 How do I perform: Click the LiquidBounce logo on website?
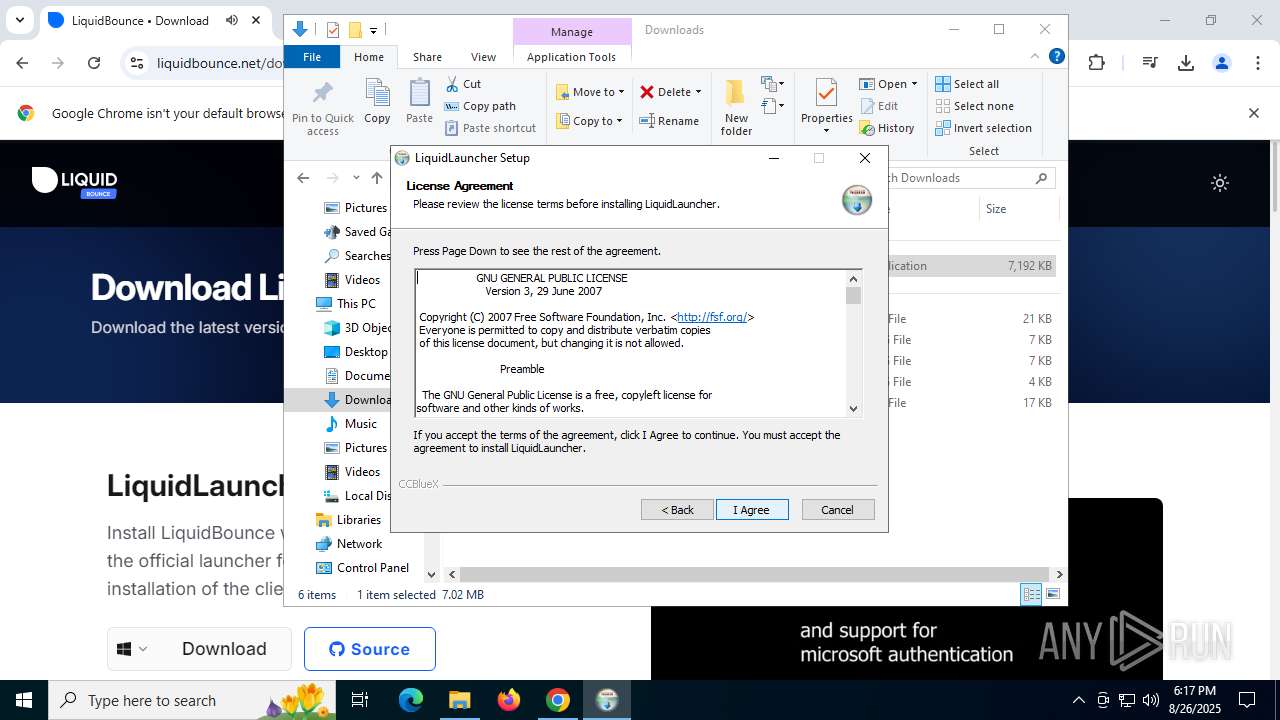75,182
